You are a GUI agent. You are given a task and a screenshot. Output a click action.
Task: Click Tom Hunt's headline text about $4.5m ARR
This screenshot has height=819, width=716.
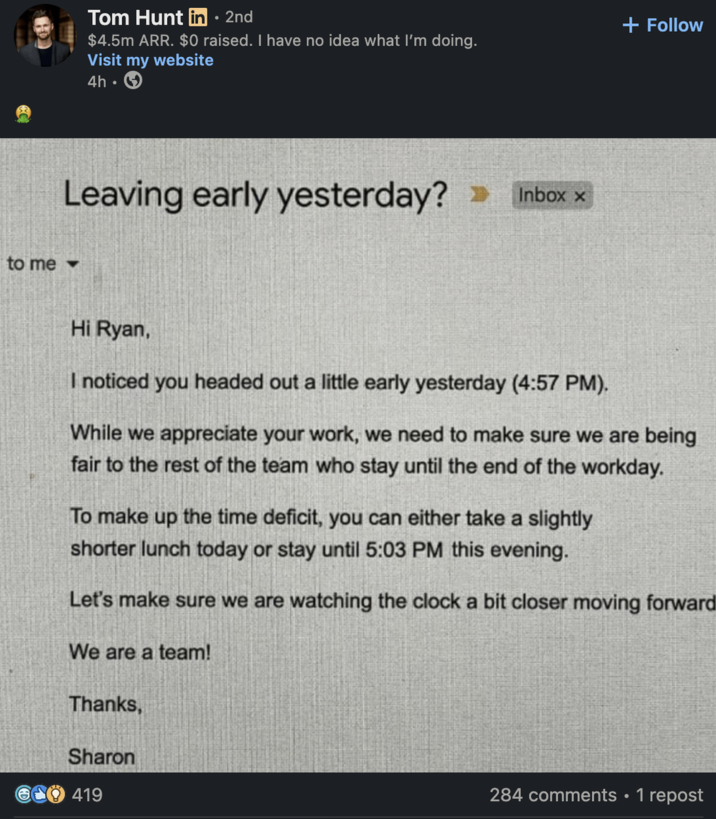click(x=282, y=41)
